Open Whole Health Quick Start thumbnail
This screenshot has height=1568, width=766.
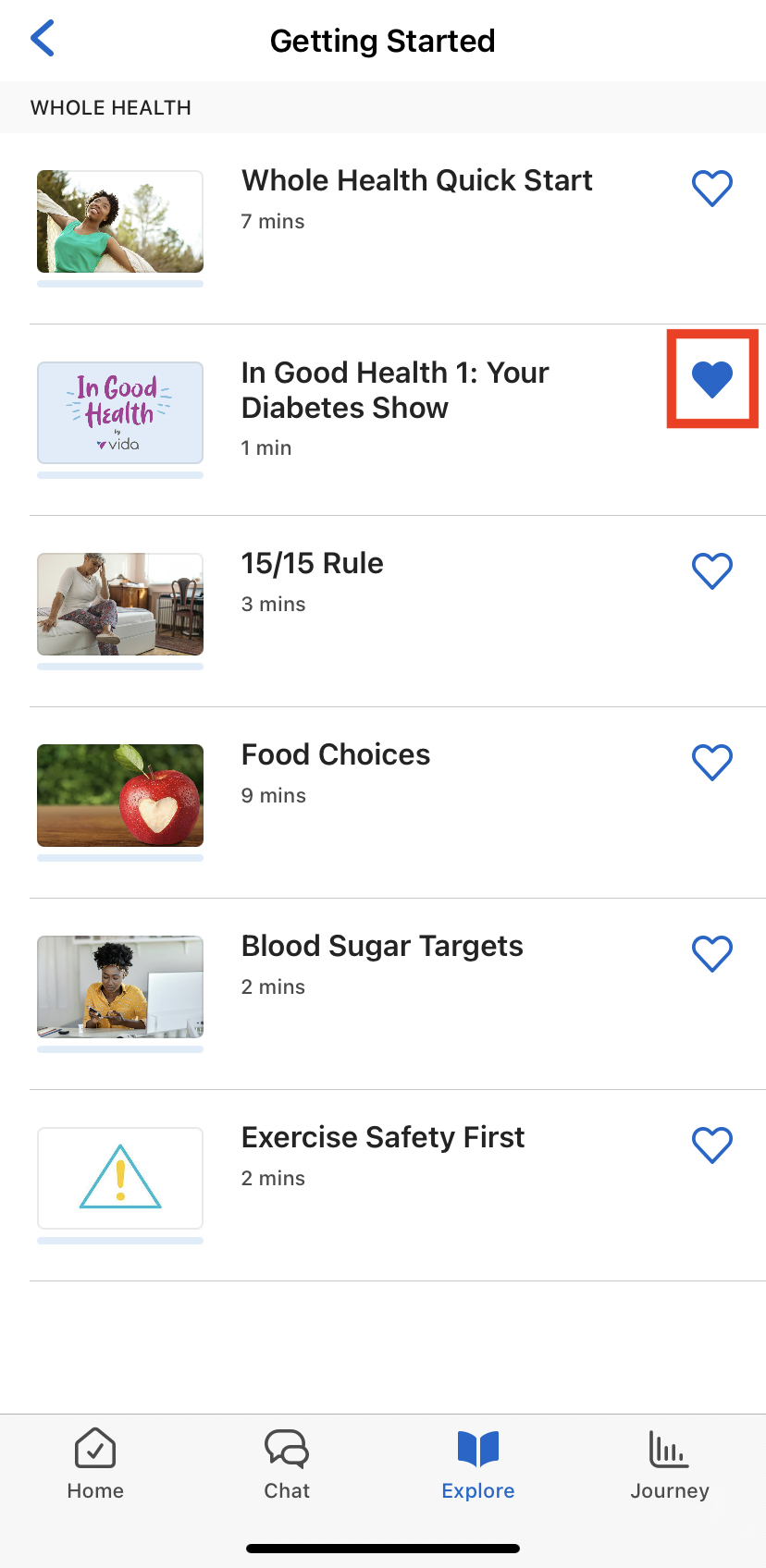tap(120, 222)
